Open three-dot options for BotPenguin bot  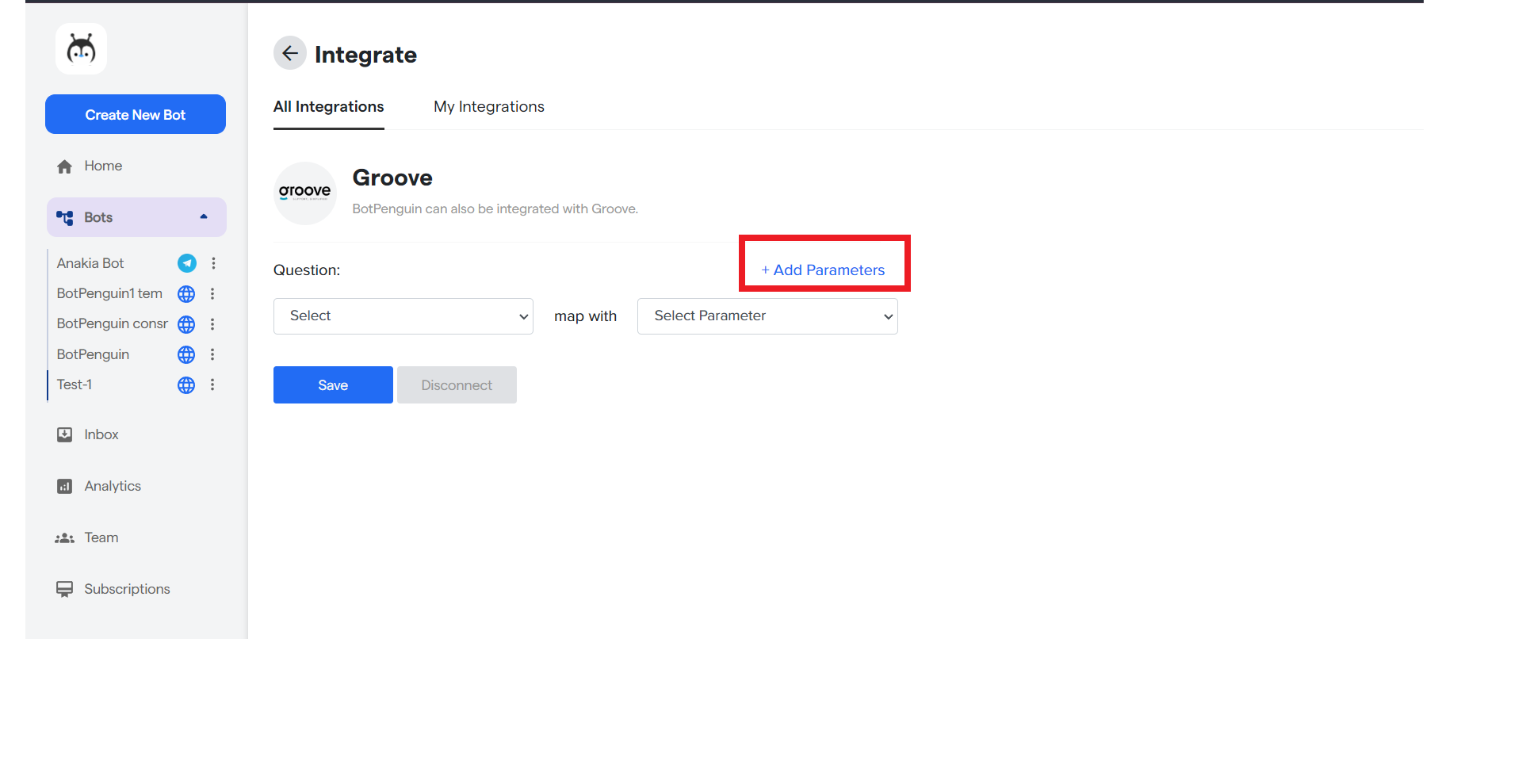(x=212, y=354)
